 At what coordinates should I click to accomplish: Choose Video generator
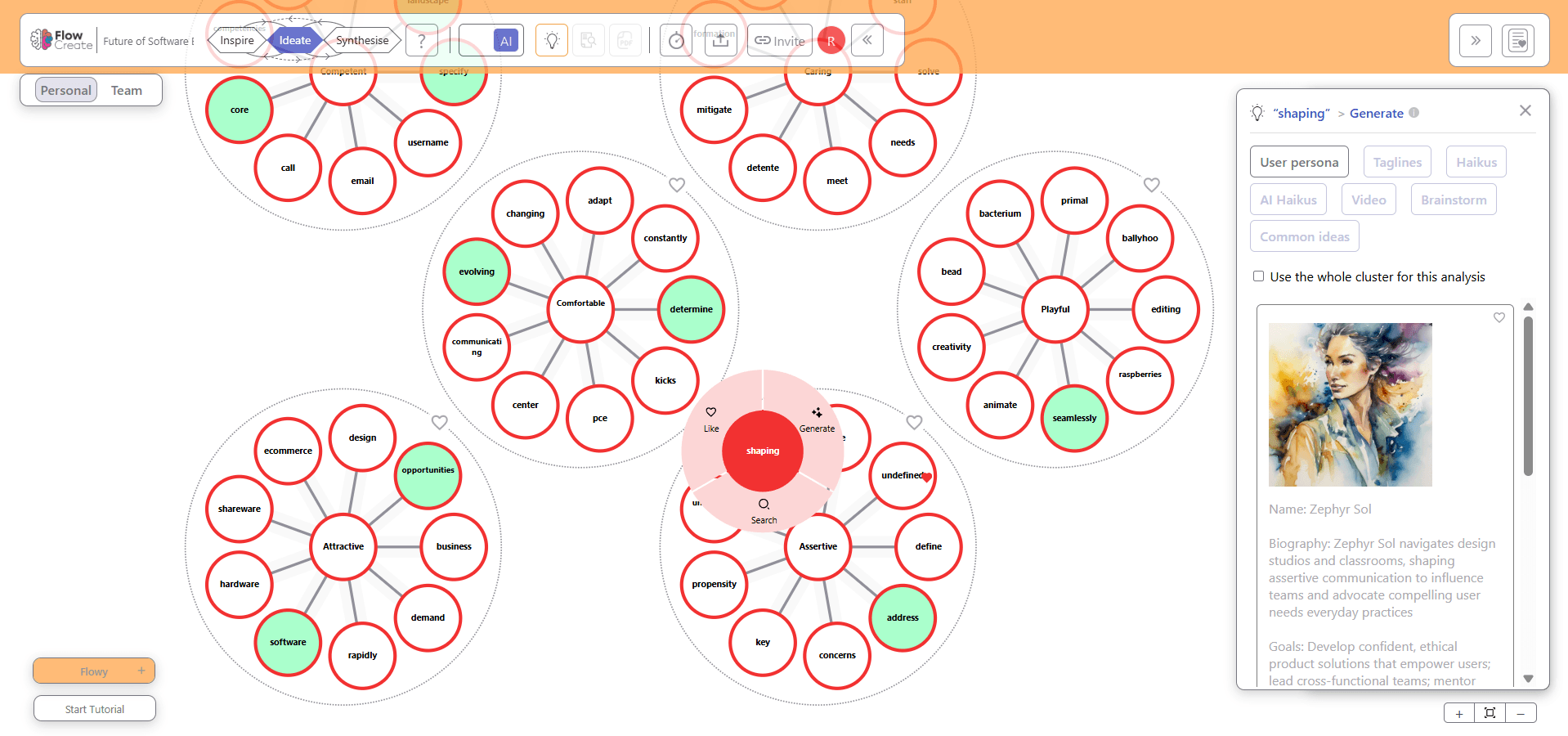click(x=1369, y=200)
